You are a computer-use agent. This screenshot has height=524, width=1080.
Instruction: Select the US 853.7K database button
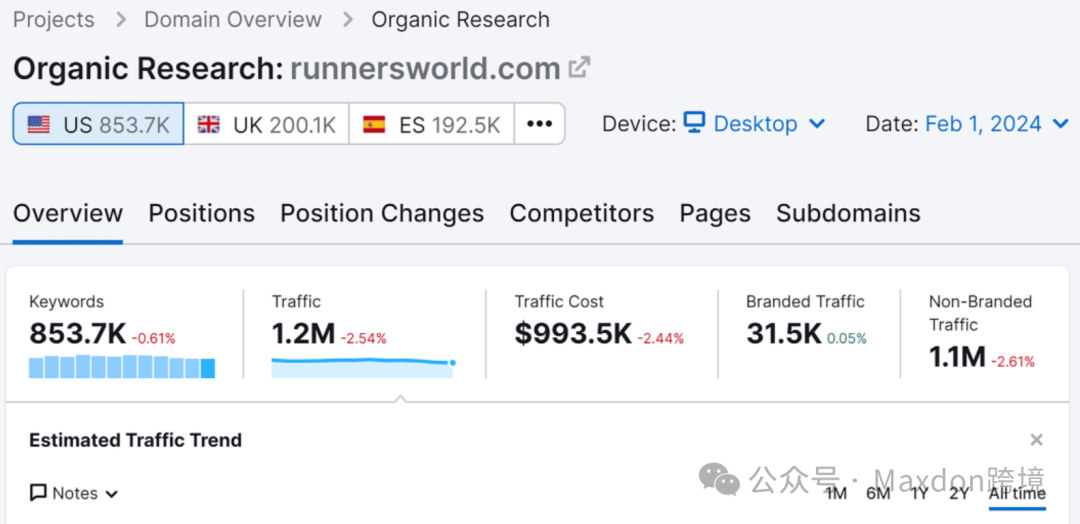click(98, 124)
